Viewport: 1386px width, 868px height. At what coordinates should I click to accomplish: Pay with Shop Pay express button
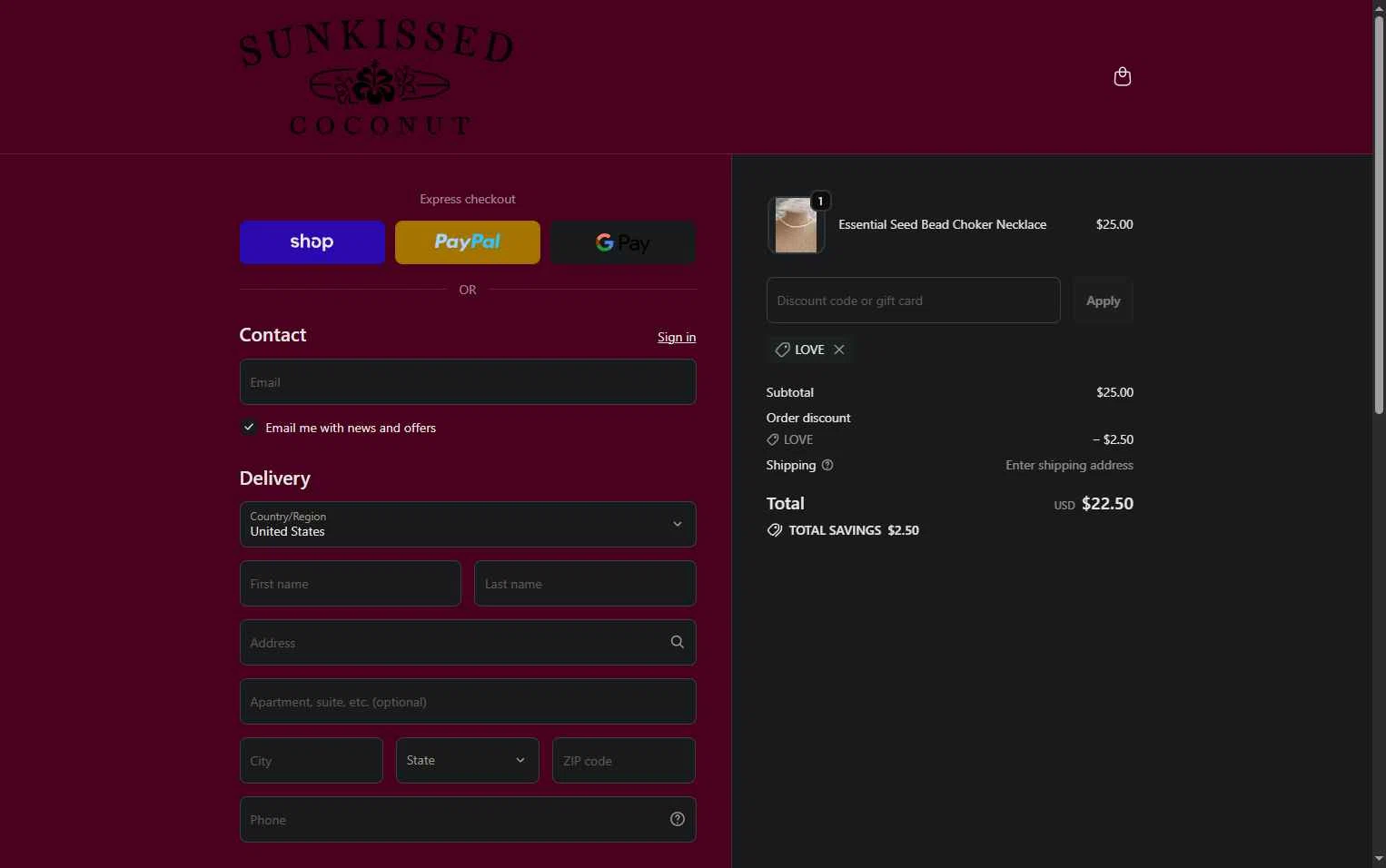tap(312, 242)
